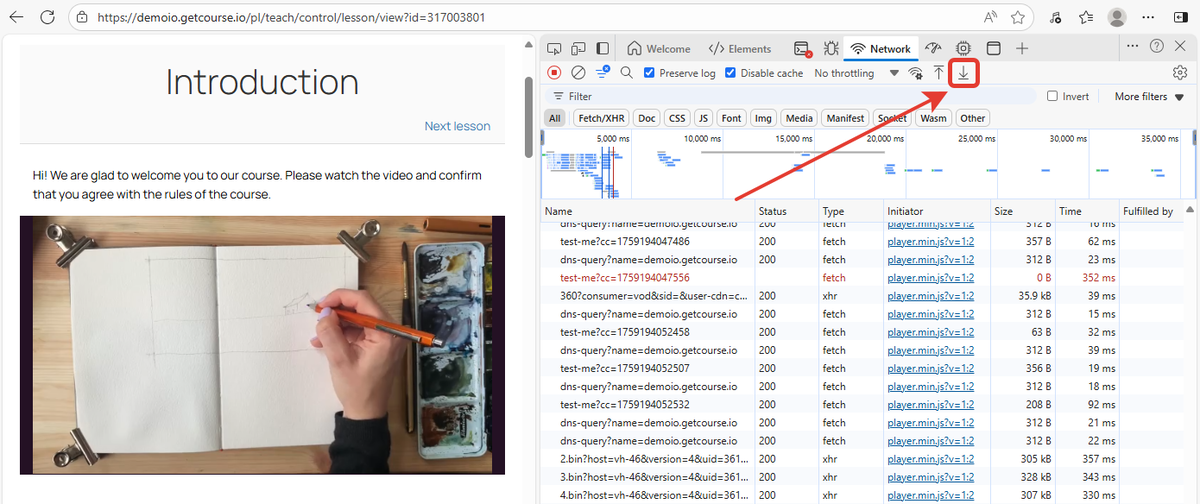Open the network conditions Wi-Fi gear icon
The width and height of the screenshot is (1200, 504).
915,73
